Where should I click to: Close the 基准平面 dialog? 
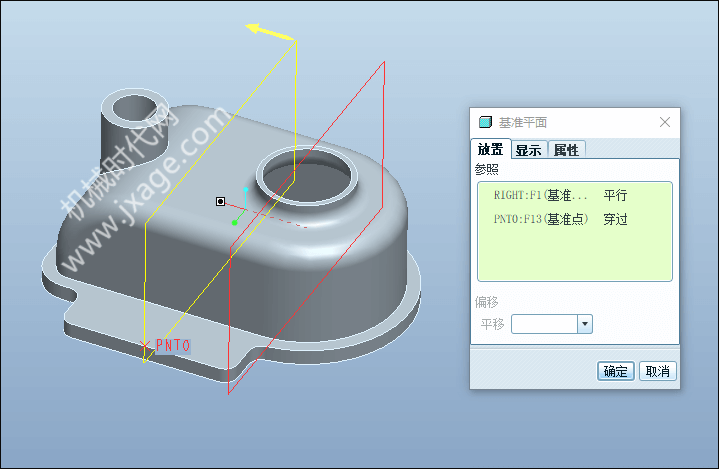click(x=665, y=122)
